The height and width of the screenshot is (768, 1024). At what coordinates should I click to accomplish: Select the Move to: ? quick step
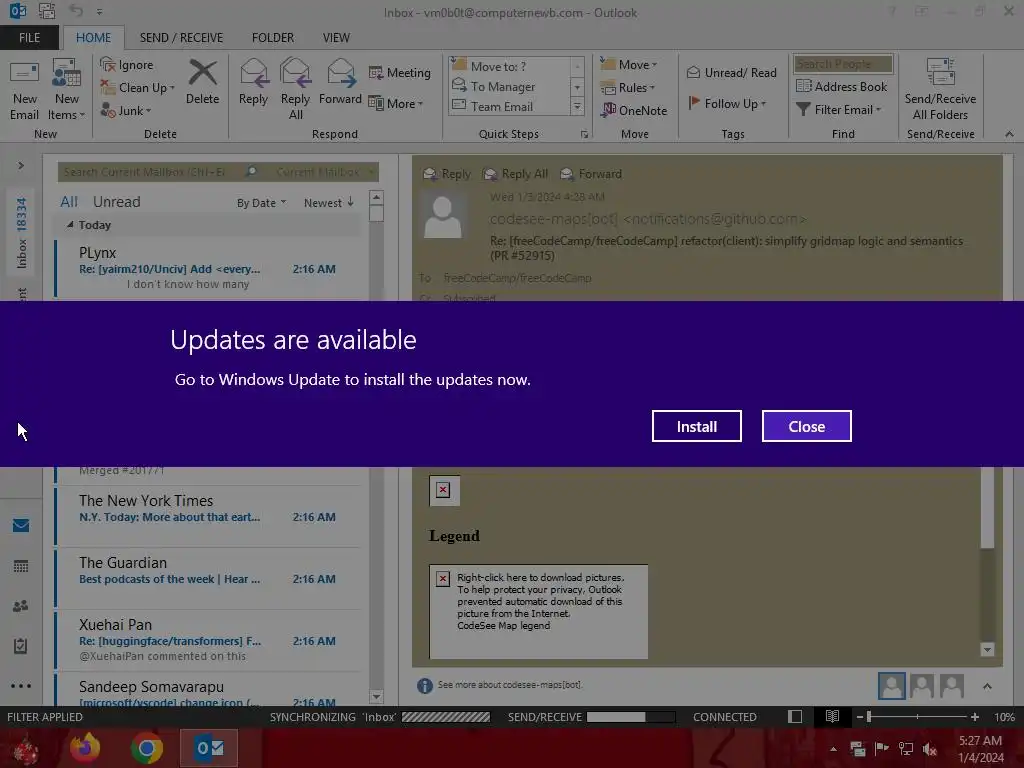[x=508, y=66]
